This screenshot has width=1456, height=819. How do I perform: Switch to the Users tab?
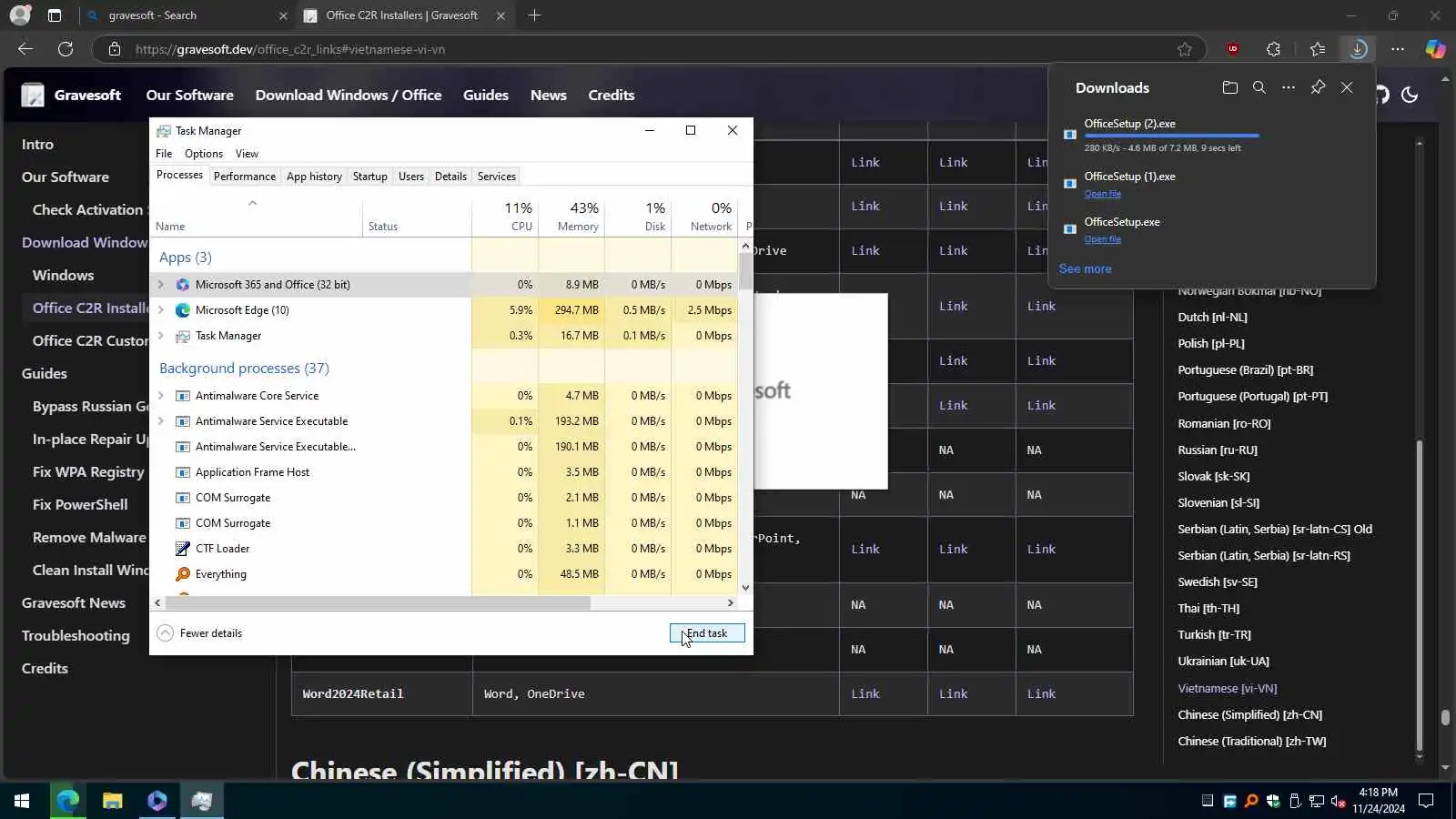411,177
